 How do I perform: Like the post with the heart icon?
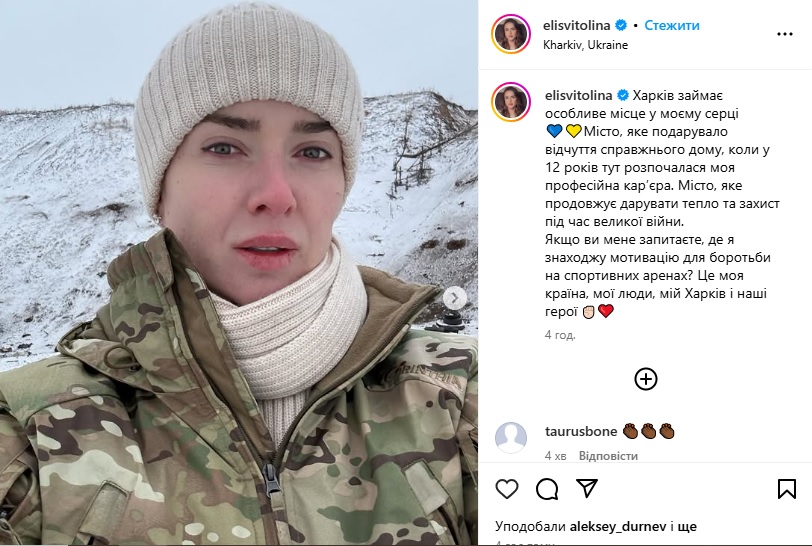pyautogui.click(x=506, y=488)
